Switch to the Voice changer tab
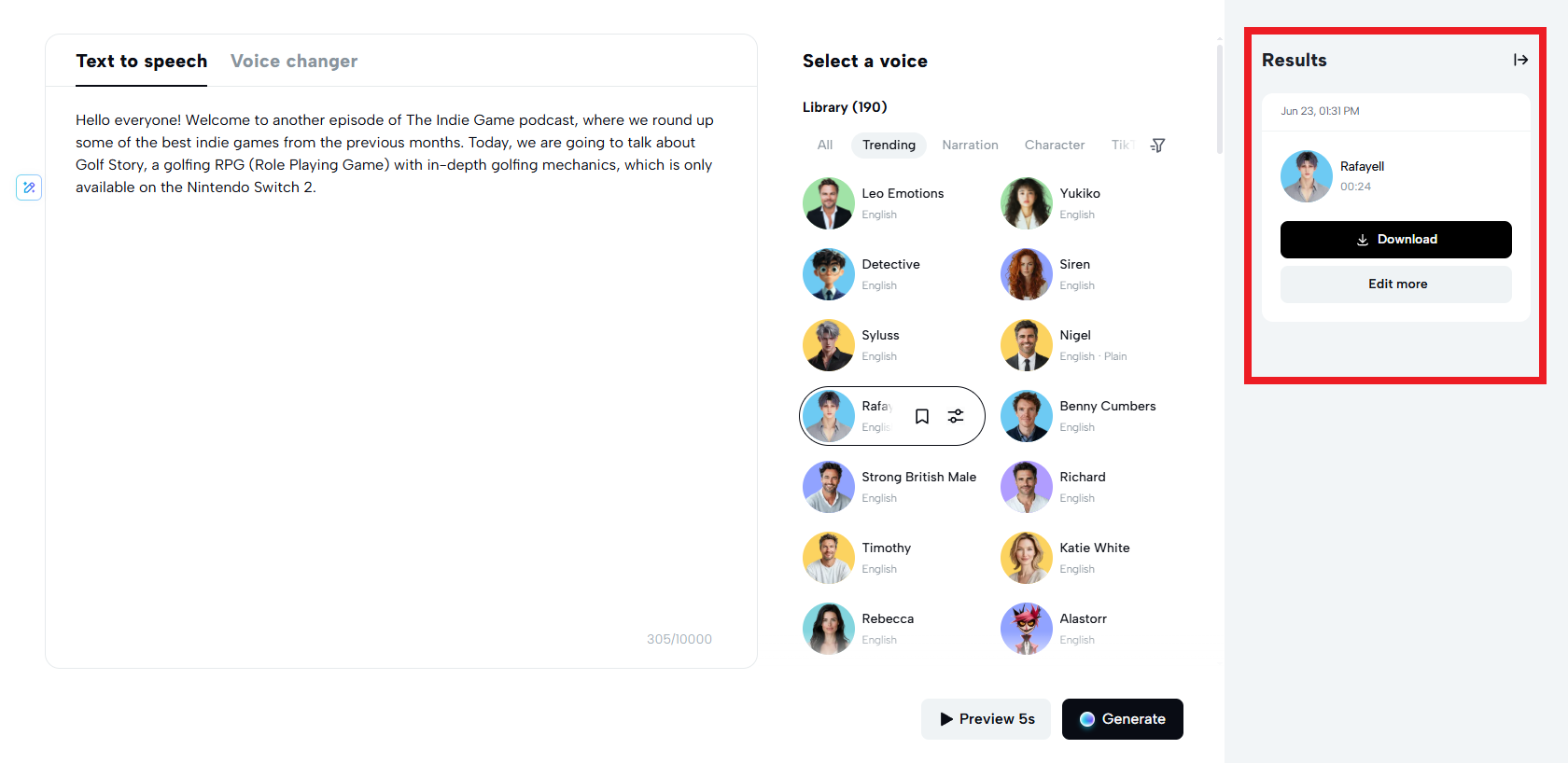Viewport: 1568px width, 763px height. [294, 62]
